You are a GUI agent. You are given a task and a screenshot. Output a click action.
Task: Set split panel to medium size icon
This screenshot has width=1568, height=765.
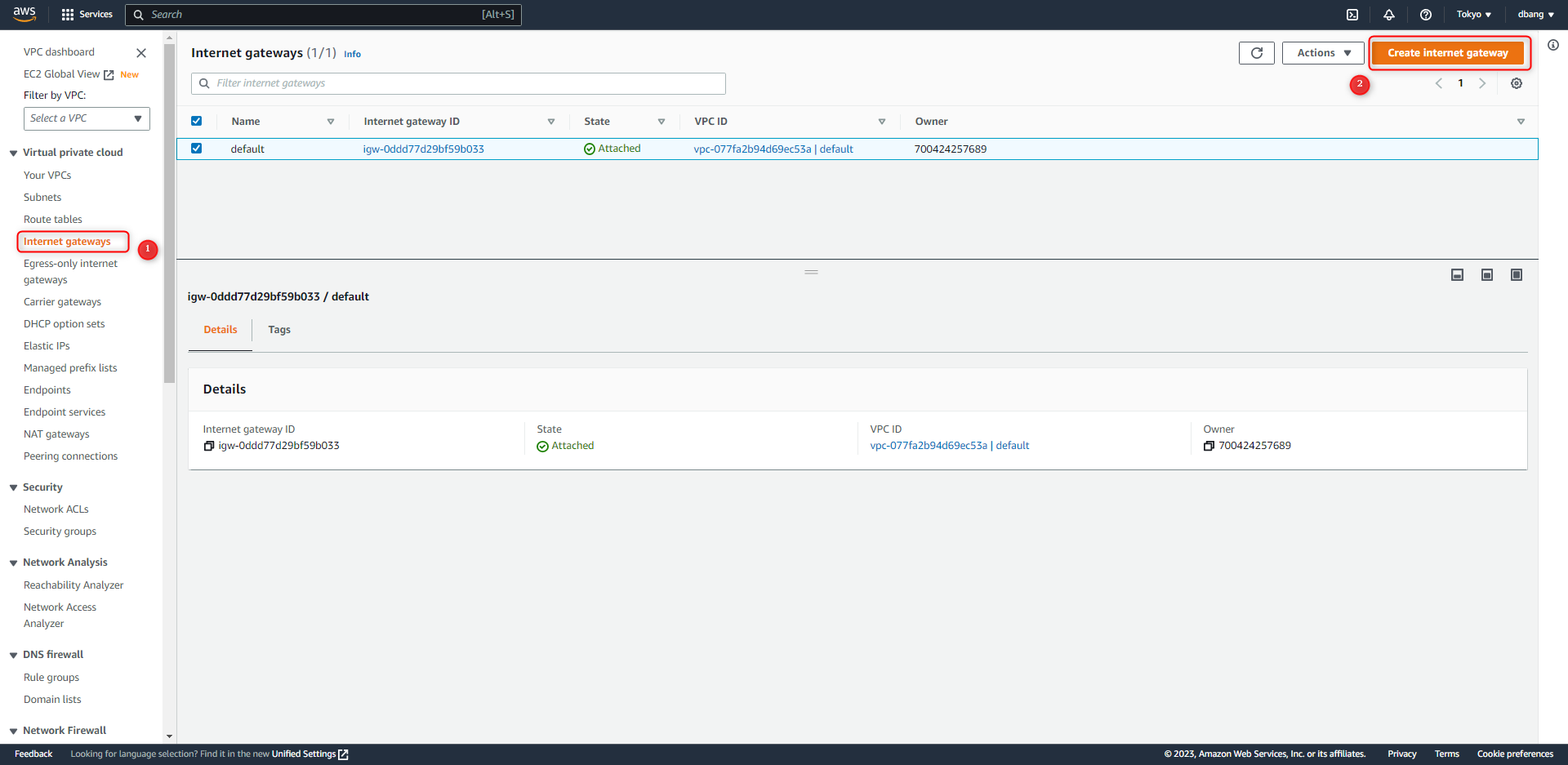[x=1487, y=275]
